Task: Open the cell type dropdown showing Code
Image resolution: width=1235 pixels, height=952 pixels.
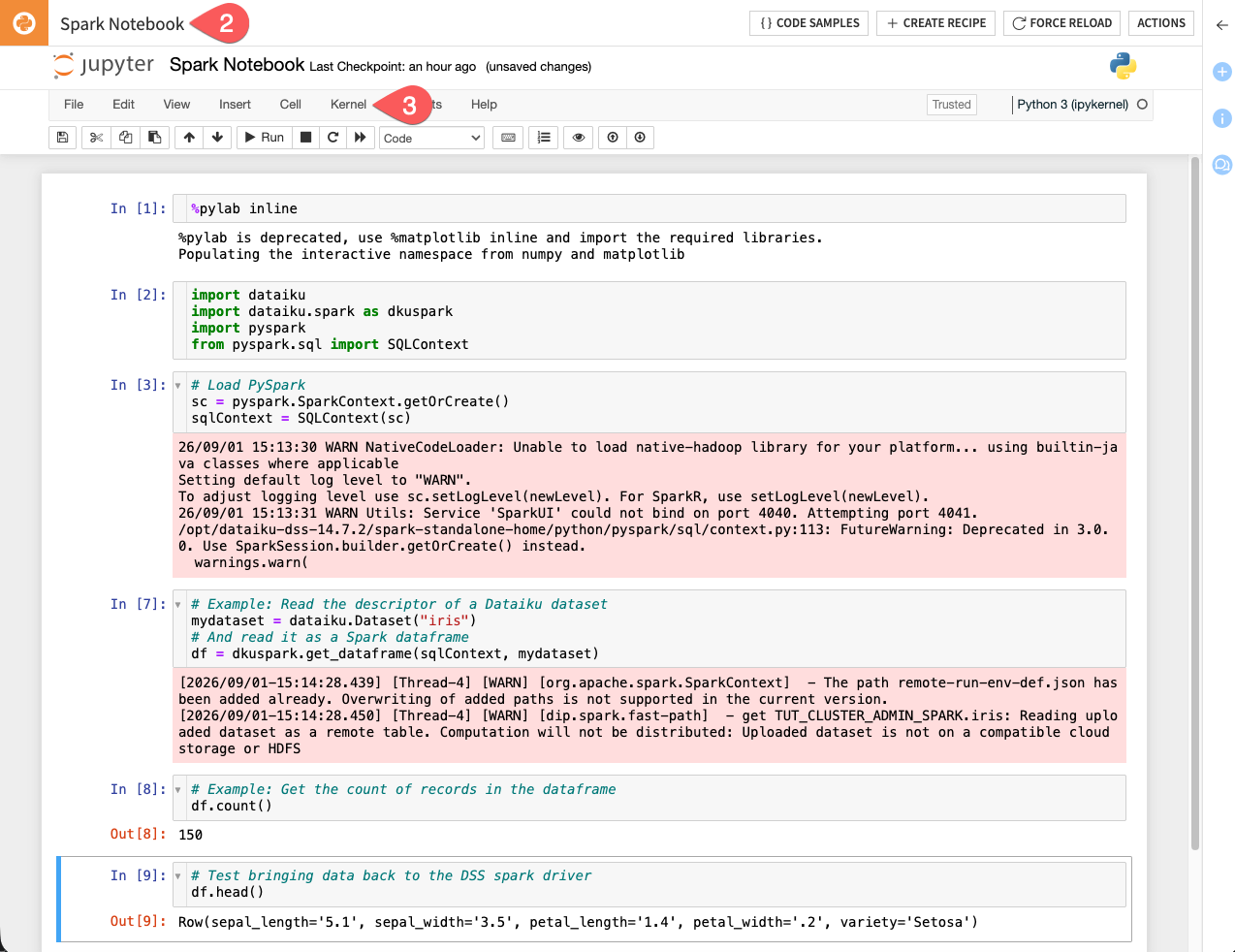Action: 431,138
